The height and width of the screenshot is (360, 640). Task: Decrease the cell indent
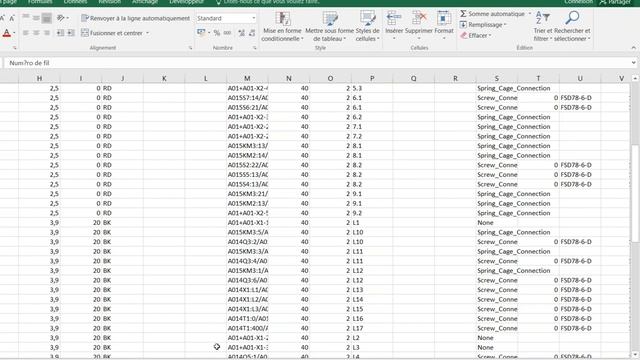[x=60, y=33]
